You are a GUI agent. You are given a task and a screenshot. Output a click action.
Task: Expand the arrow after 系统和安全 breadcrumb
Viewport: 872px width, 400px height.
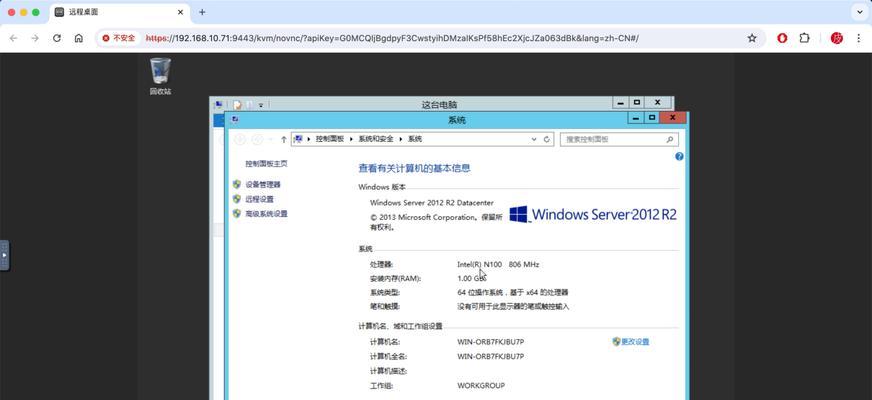(x=400, y=139)
